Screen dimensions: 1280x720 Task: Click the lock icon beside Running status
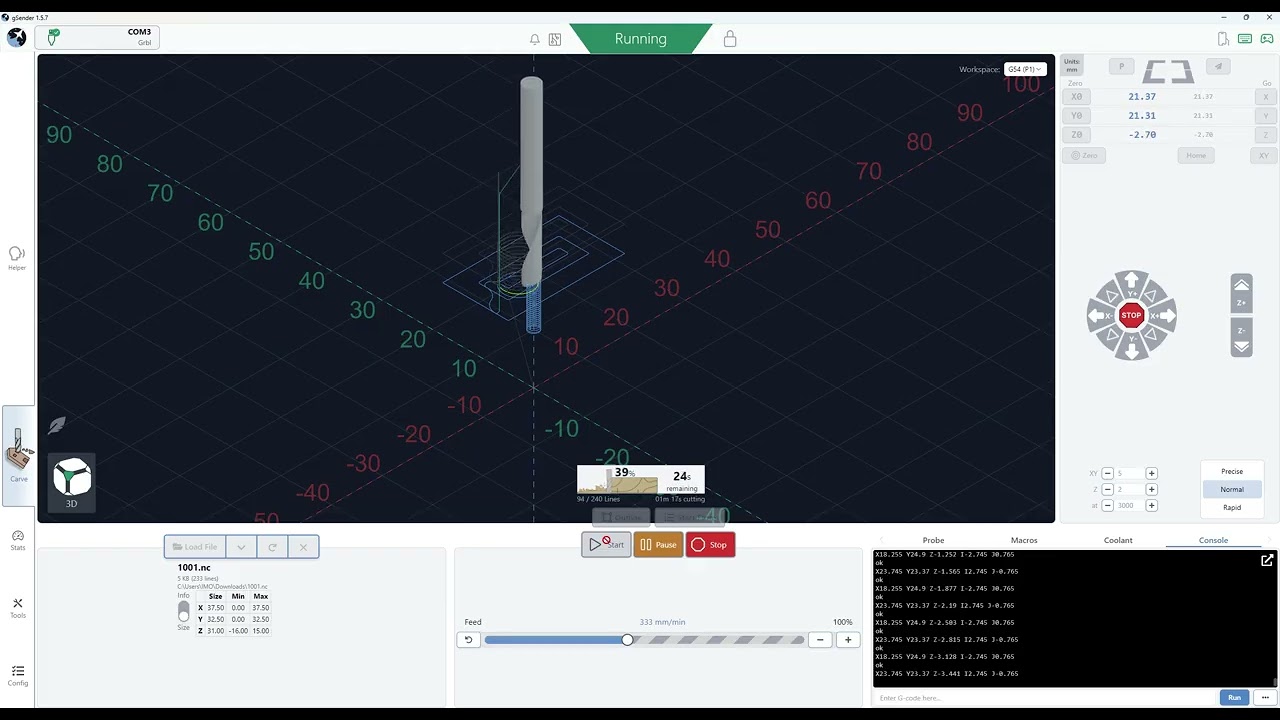pyautogui.click(x=730, y=39)
